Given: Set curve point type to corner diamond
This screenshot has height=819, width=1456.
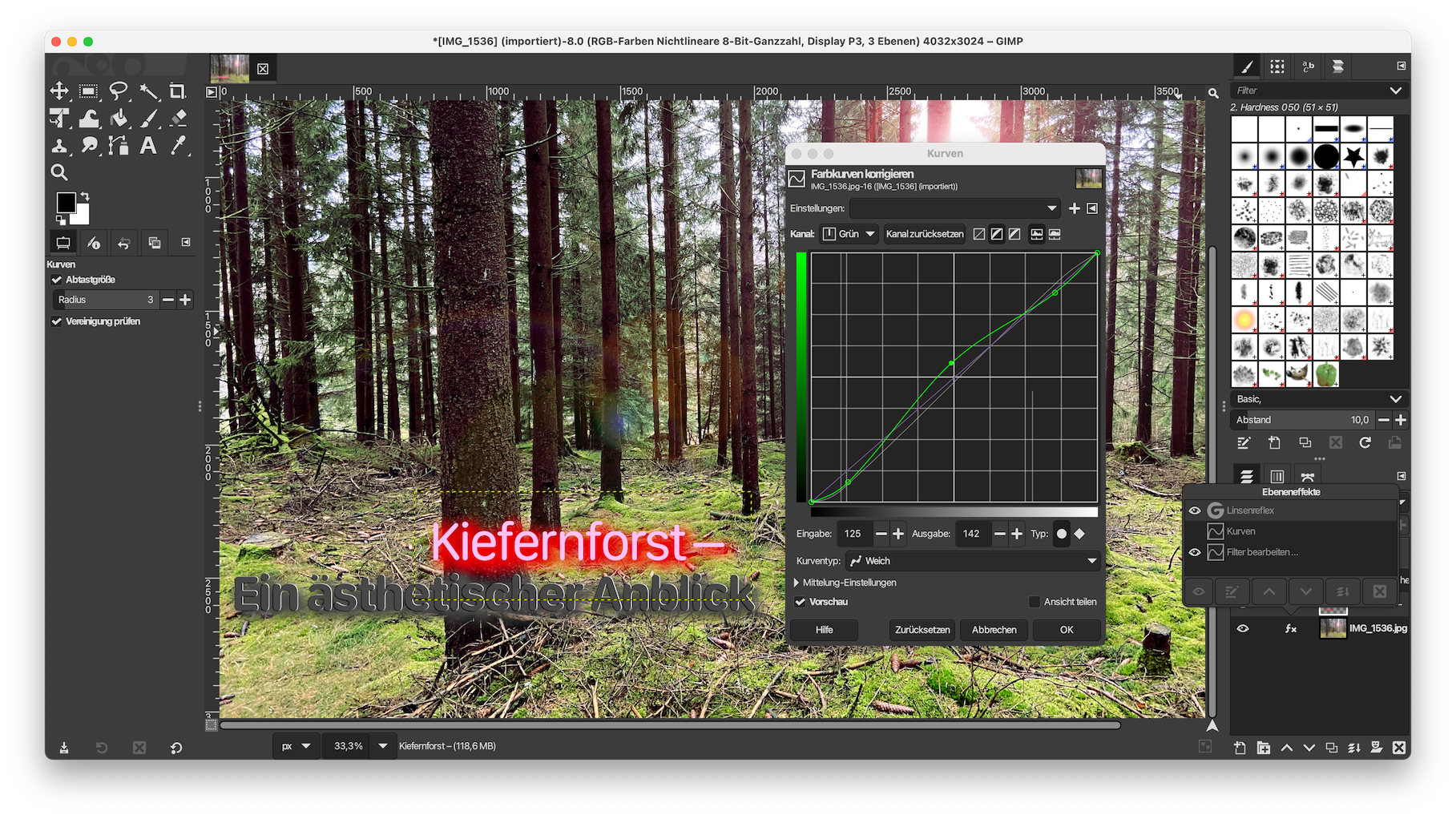Looking at the screenshot, I should click(1079, 534).
